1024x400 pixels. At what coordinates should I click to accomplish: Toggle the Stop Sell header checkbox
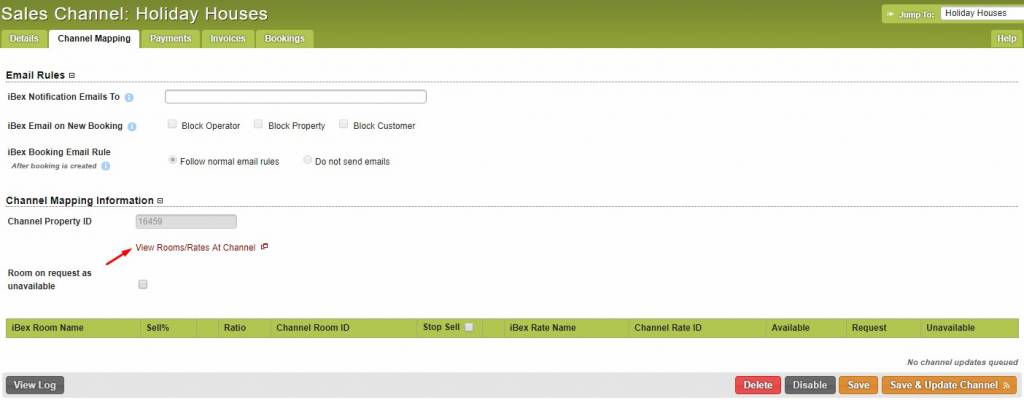468,327
